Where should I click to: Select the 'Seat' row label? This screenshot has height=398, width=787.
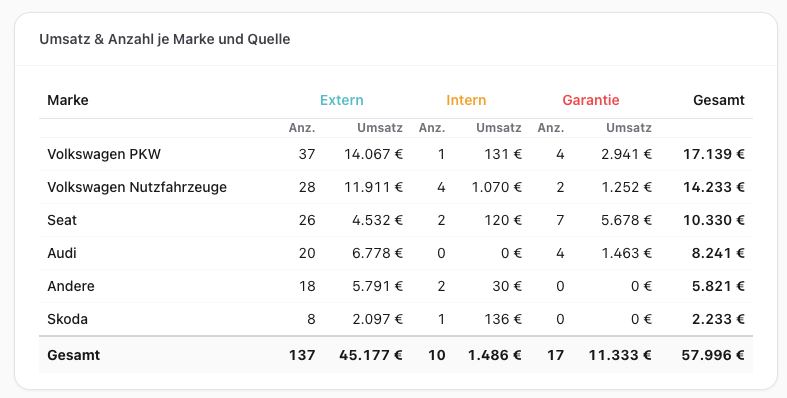point(62,220)
